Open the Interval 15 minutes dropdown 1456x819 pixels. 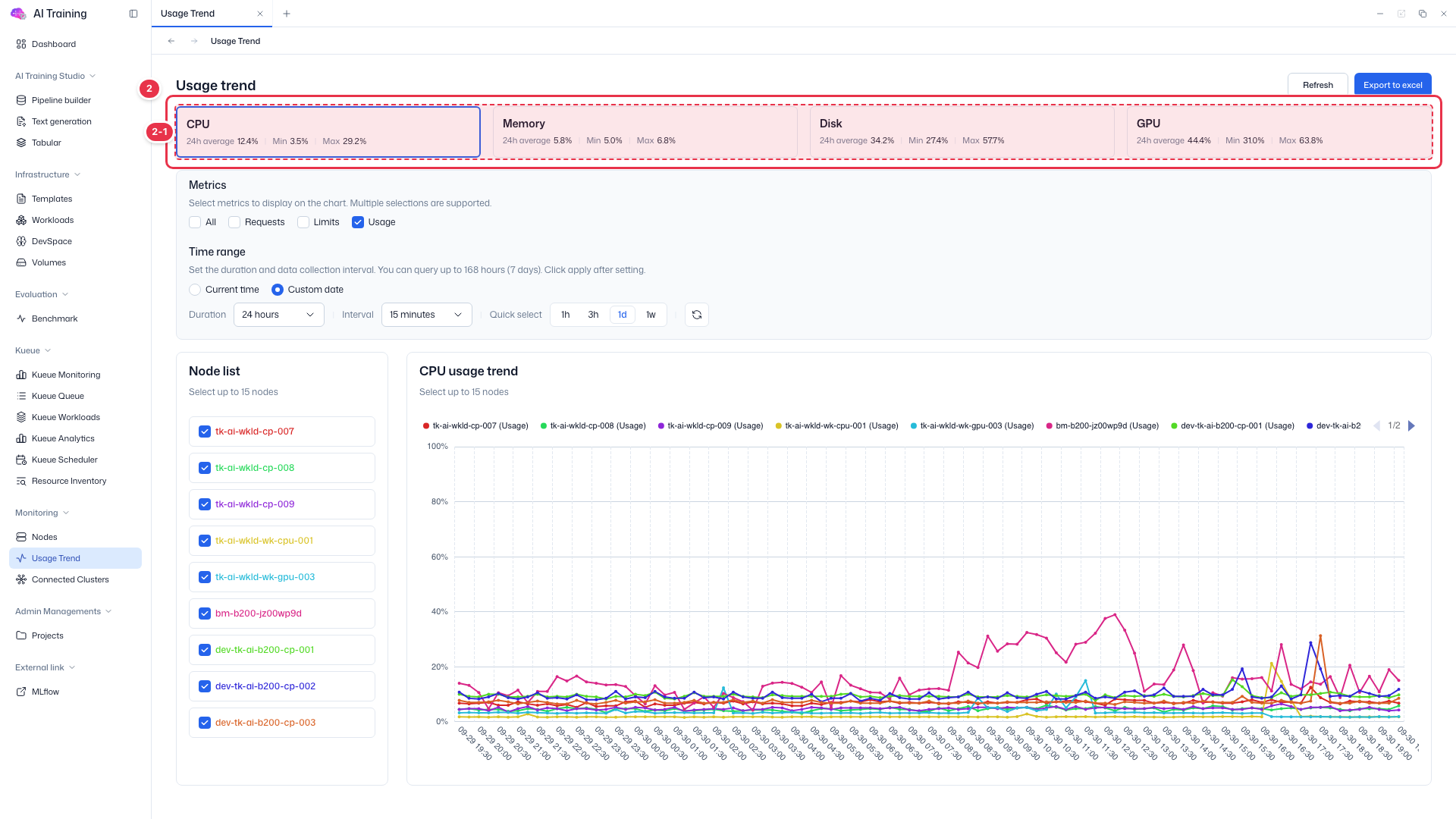pyautogui.click(x=426, y=315)
